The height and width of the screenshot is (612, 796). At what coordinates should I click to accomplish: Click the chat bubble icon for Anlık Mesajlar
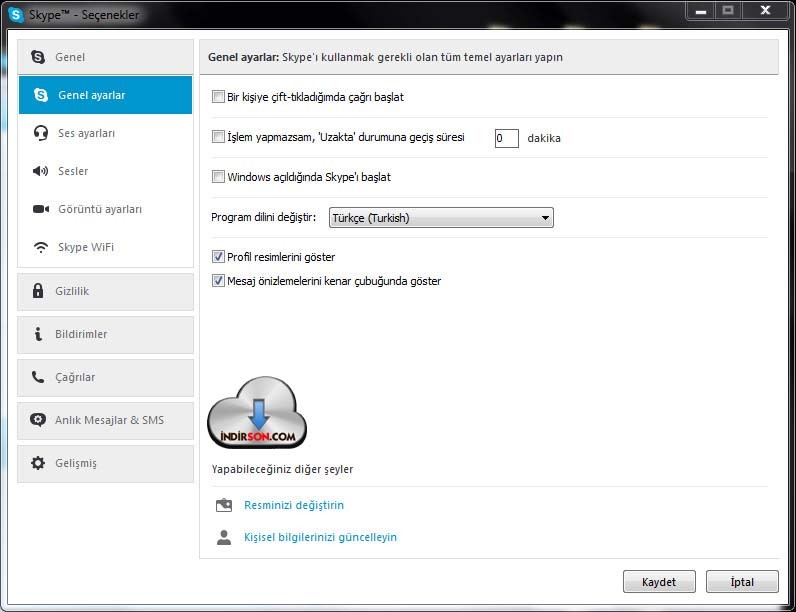[x=38, y=420]
